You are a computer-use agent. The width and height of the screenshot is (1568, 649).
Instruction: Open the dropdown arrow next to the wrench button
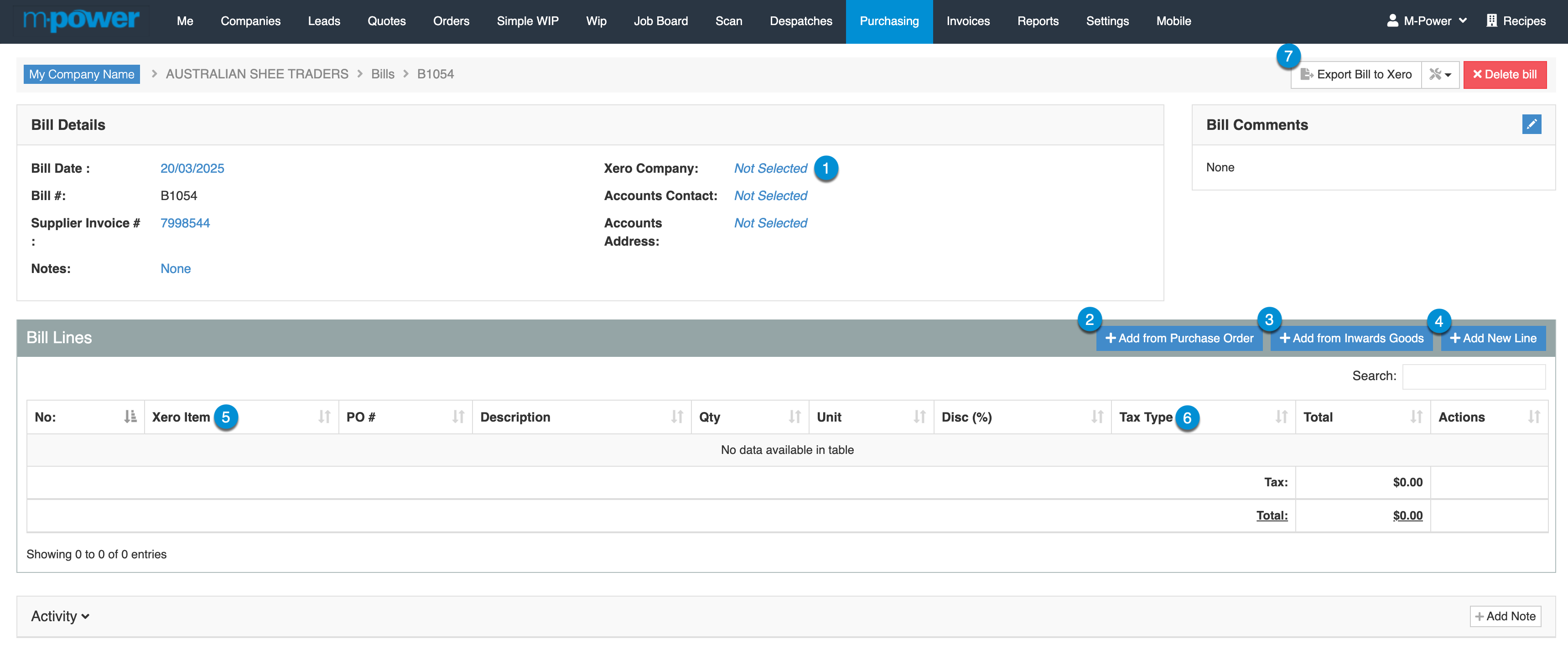pyautogui.click(x=1449, y=75)
